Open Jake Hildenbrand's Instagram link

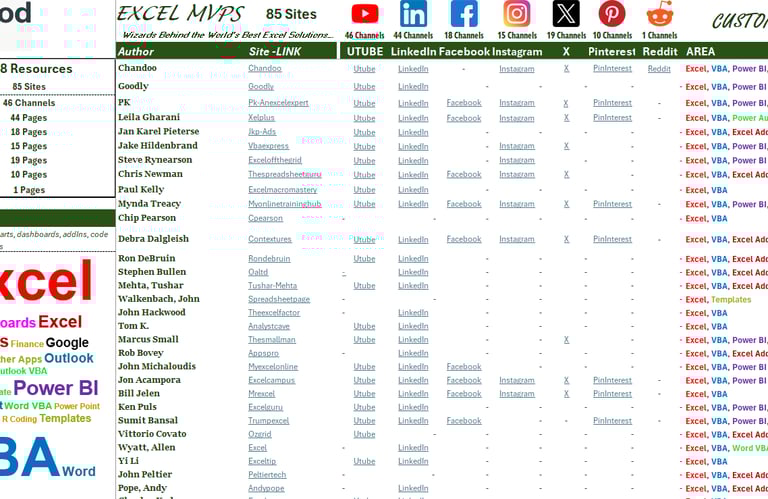pos(517,146)
